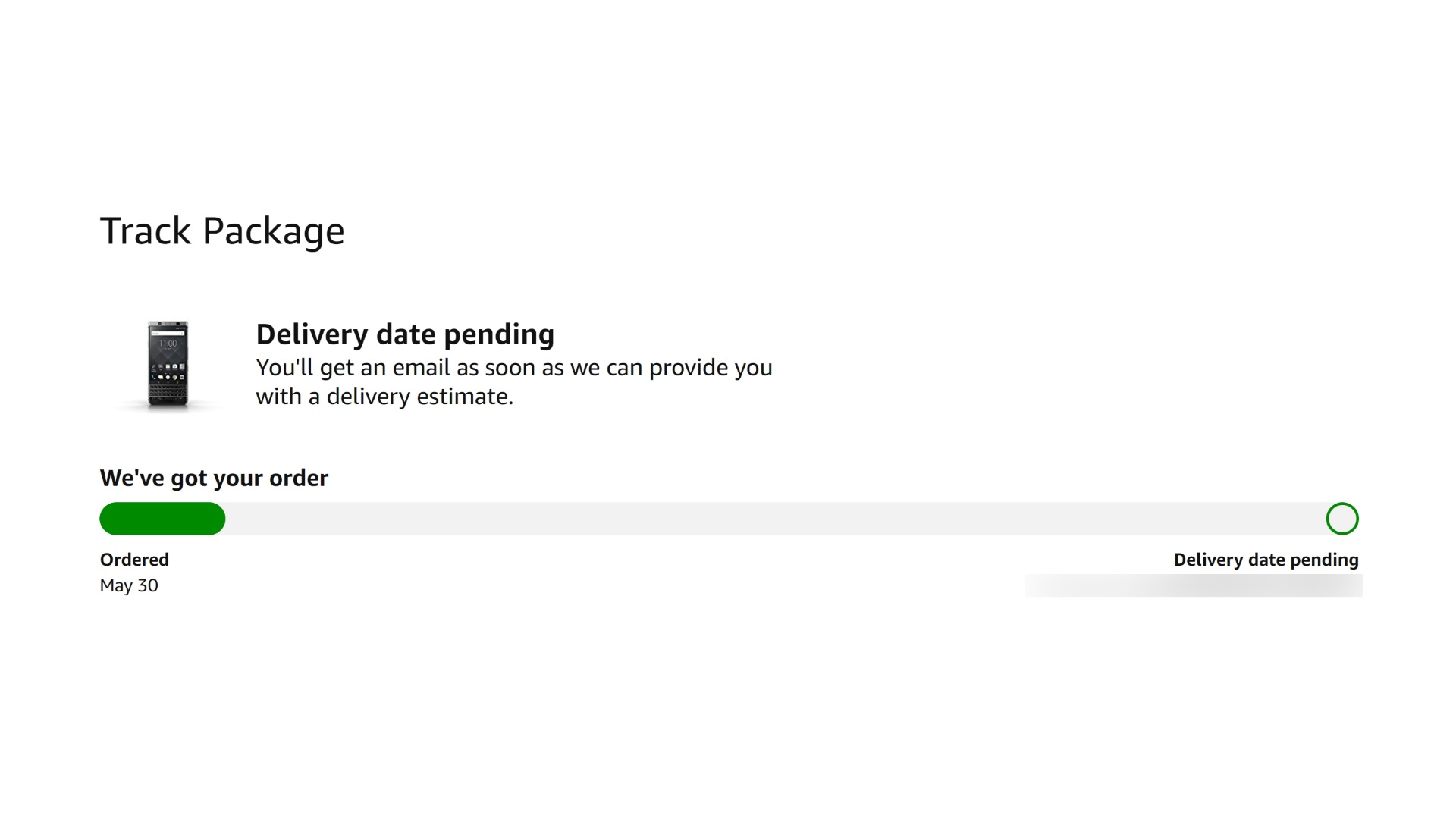Click the 11:00 clock on phone image
Screen dimensions: 1456x819
pyautogui.click(x=168, y=344)
